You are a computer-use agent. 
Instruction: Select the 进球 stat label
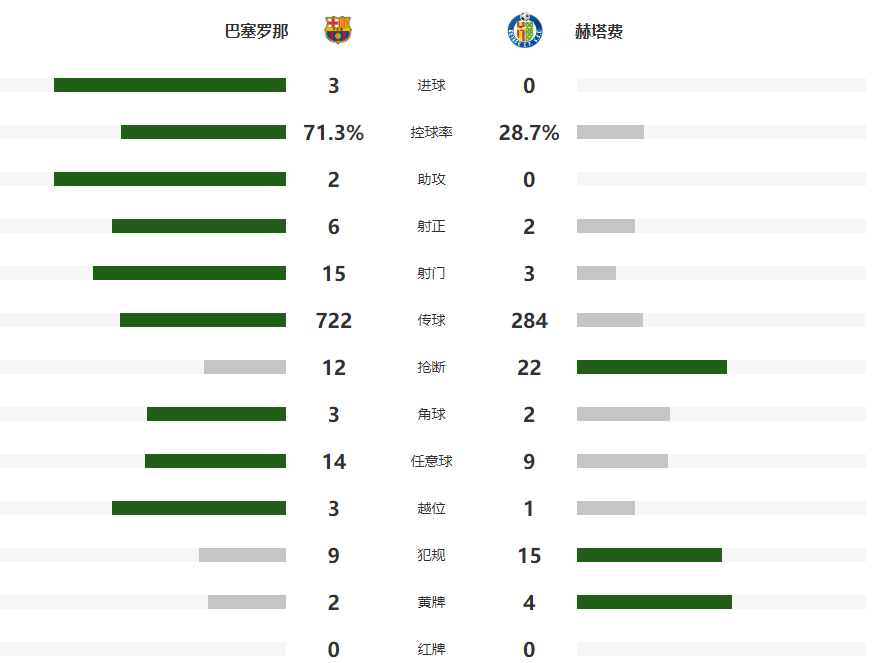click(x=431, y=86)
